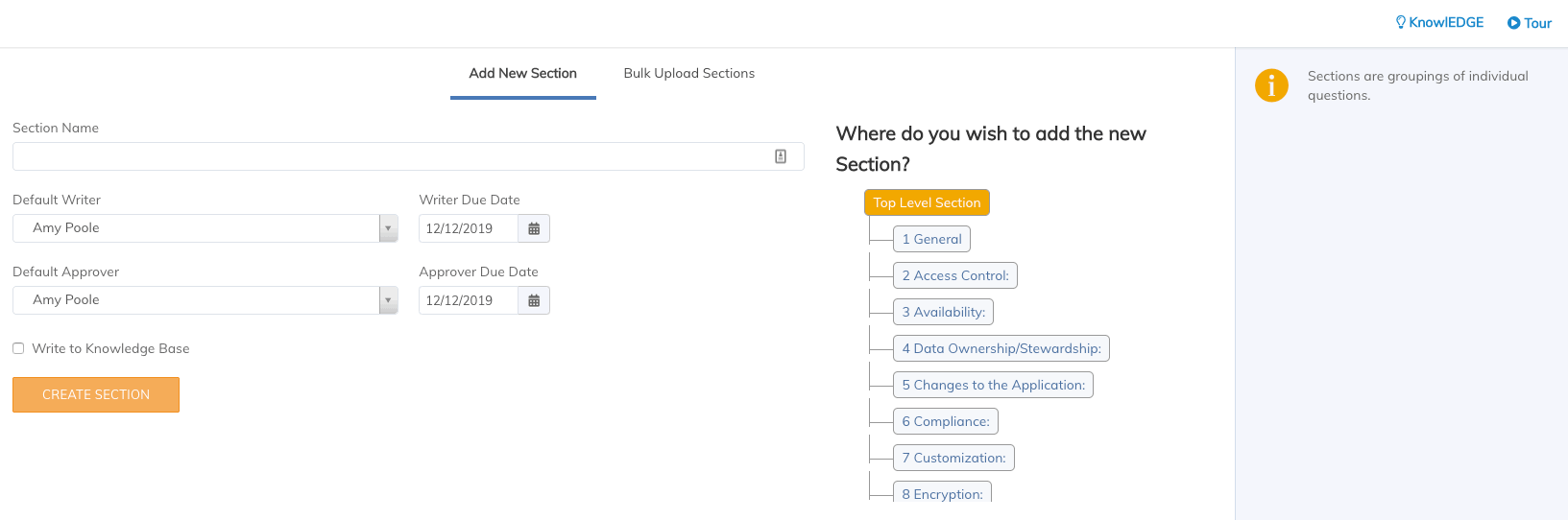
Task: Open the Bulk Upload Sections tab
Action: point(688,74)
